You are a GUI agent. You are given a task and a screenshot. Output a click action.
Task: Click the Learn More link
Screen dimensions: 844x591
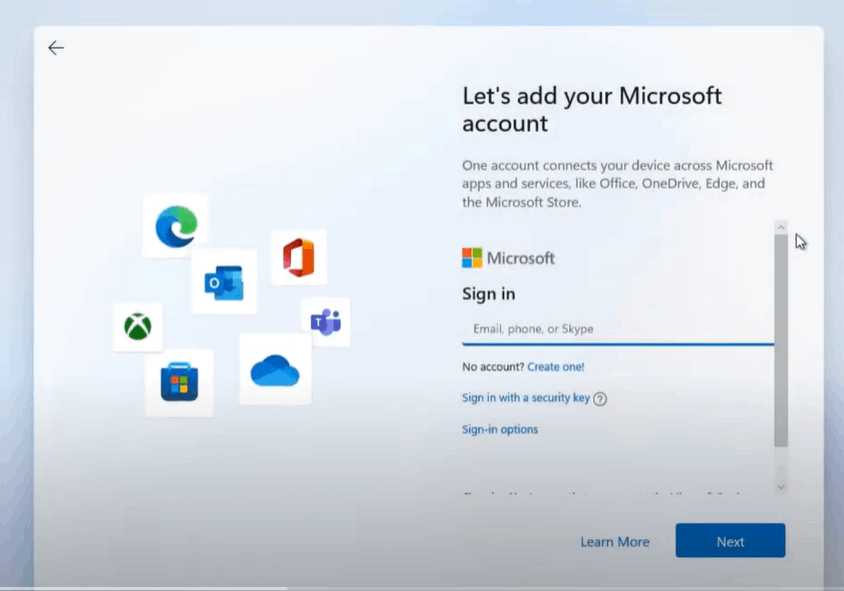[615, 541]
